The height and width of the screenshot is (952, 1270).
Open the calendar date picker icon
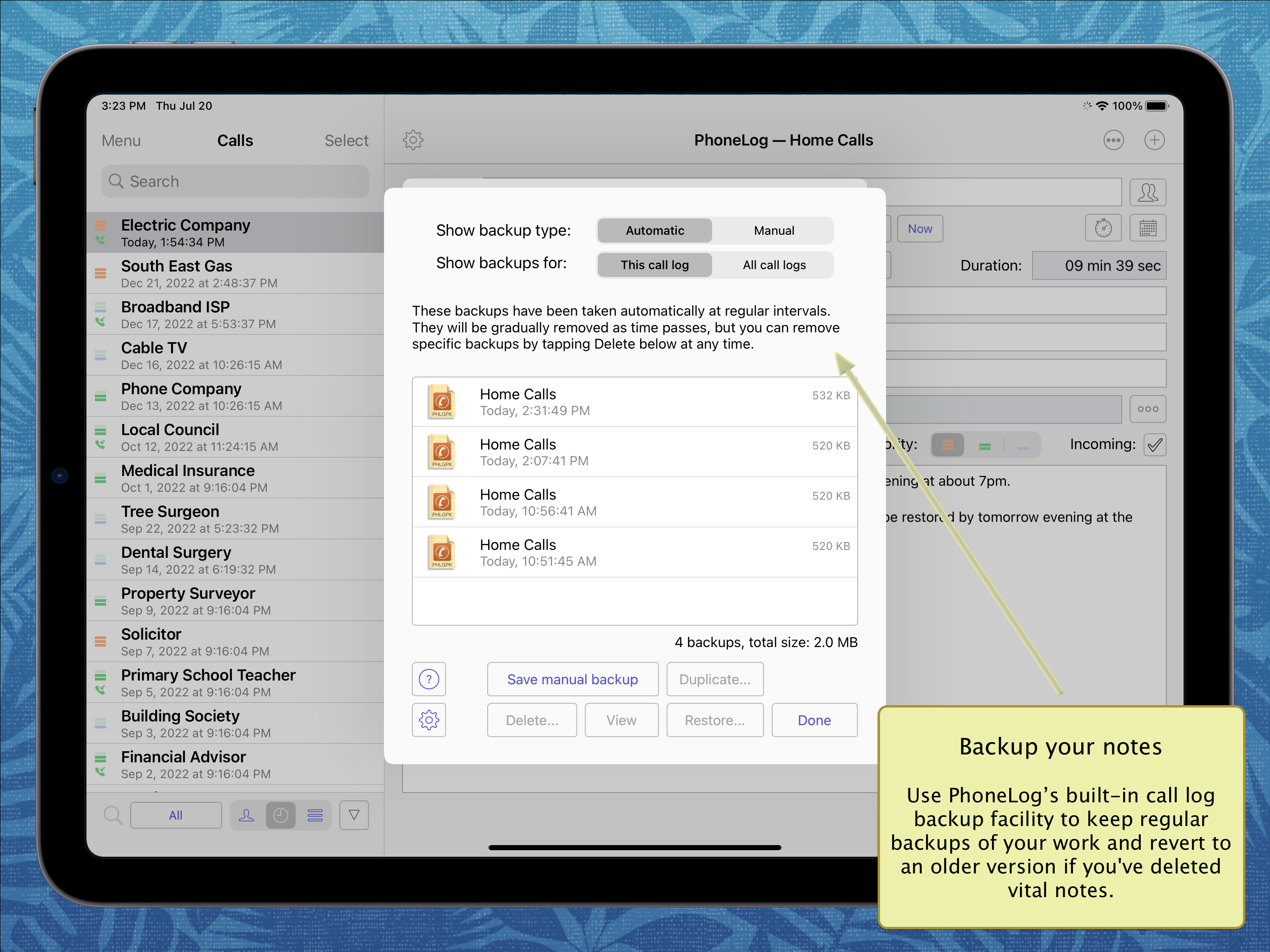(1148, 229)
